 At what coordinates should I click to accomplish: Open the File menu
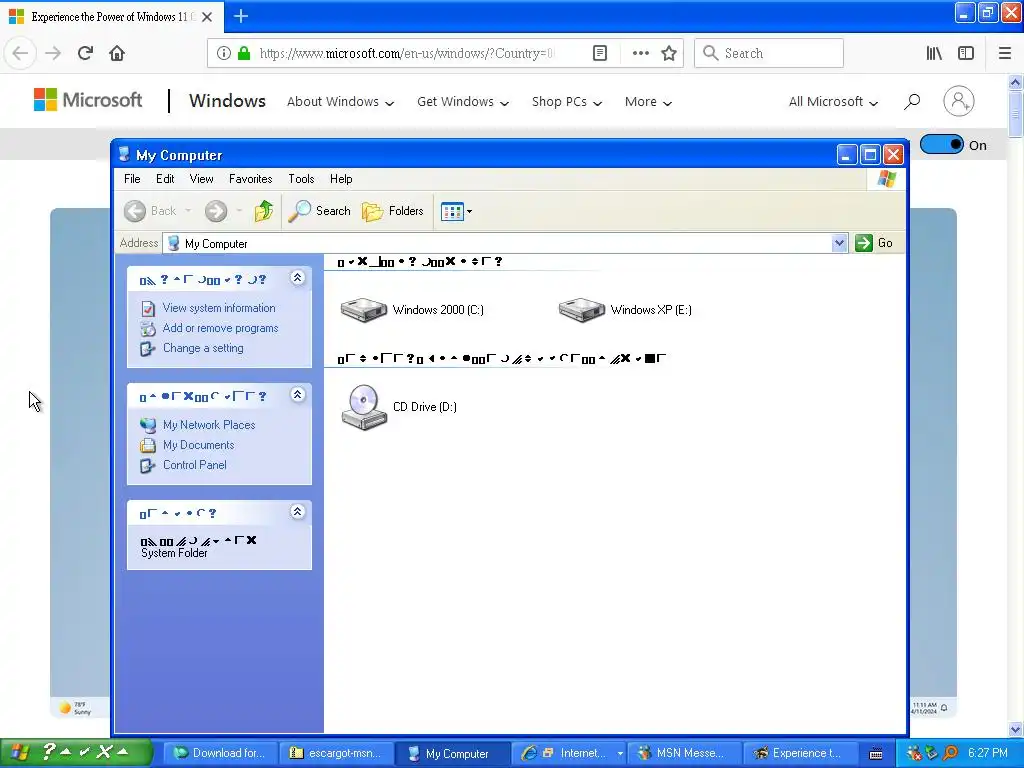click(x=132, y=179)
